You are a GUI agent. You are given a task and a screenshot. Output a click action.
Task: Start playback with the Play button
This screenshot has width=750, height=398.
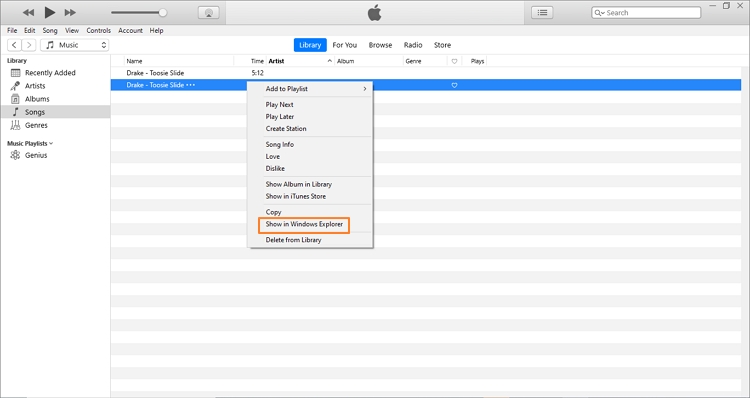(49, 12)
